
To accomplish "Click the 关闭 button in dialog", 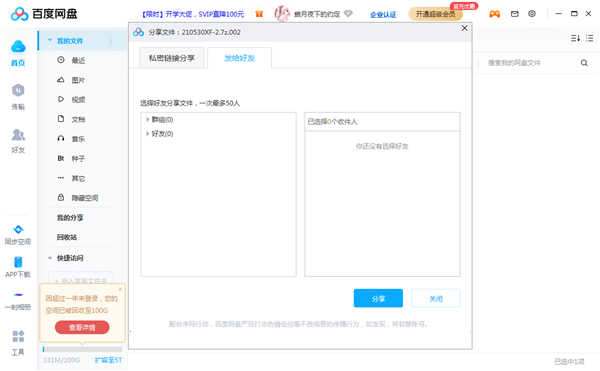I will [436, 298].
